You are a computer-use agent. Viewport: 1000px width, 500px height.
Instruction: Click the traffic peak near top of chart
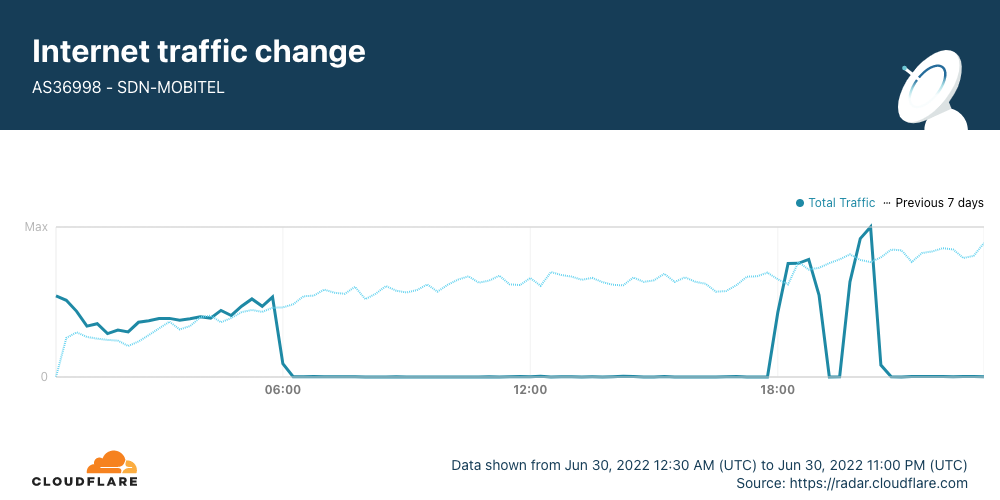click(x=871, y=228)
